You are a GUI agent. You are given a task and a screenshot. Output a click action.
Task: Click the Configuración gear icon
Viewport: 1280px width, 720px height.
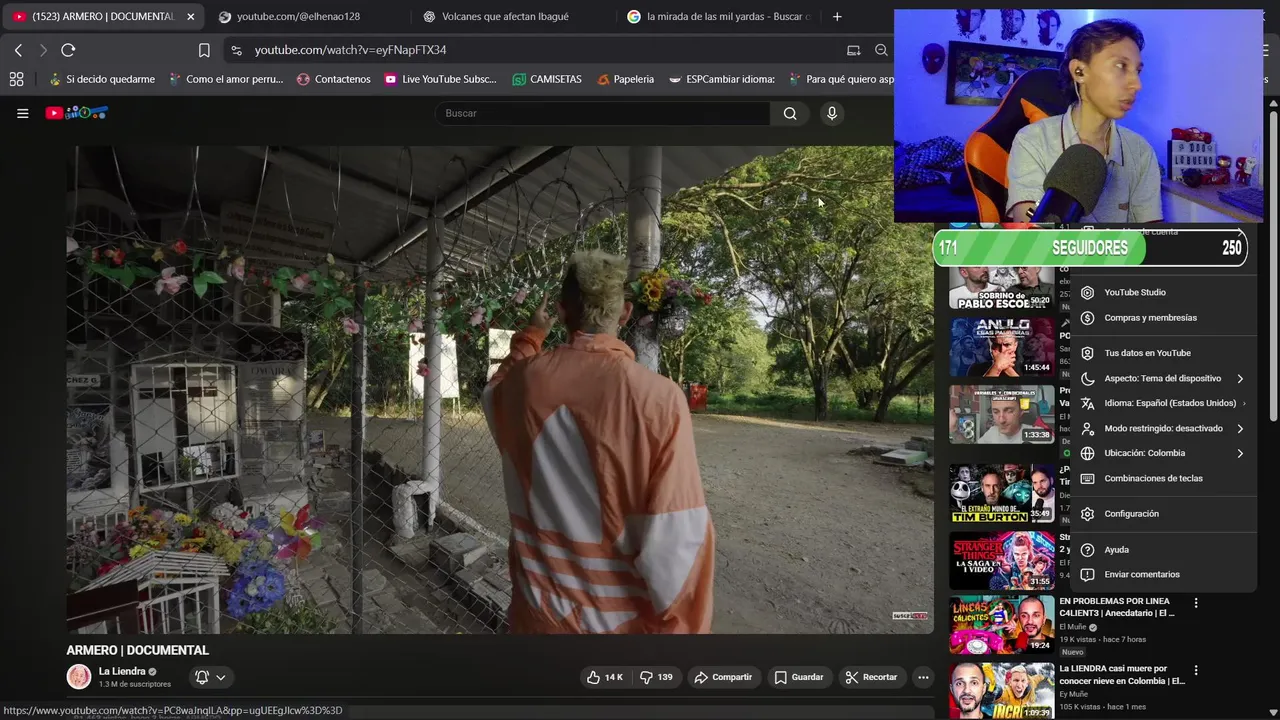click(1087, 513)
